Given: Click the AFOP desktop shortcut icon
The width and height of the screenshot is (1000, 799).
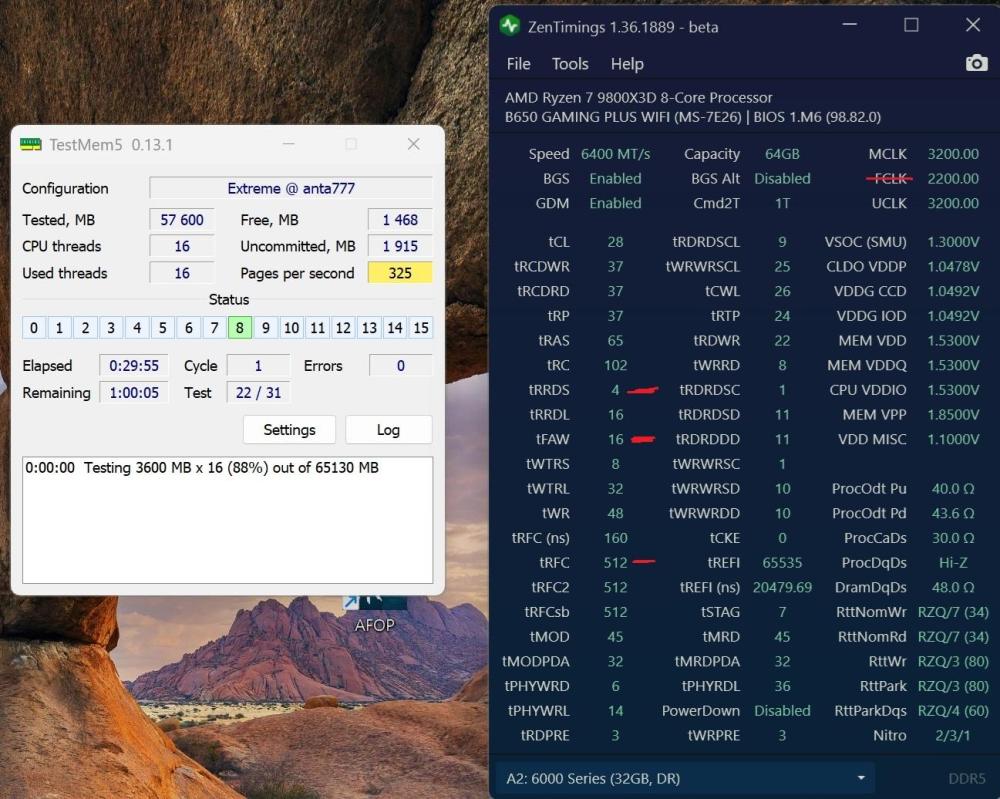Looking at the screenshot, I should (375, 605).
